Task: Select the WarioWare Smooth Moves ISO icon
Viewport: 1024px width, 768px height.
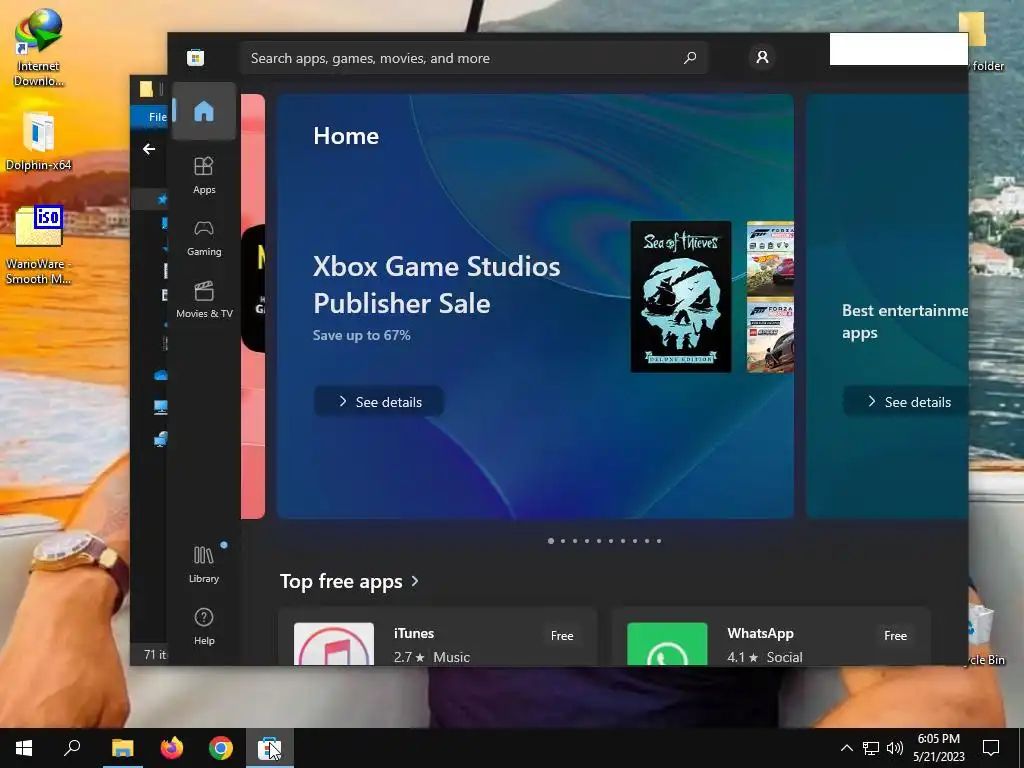Action: (39, 245)
